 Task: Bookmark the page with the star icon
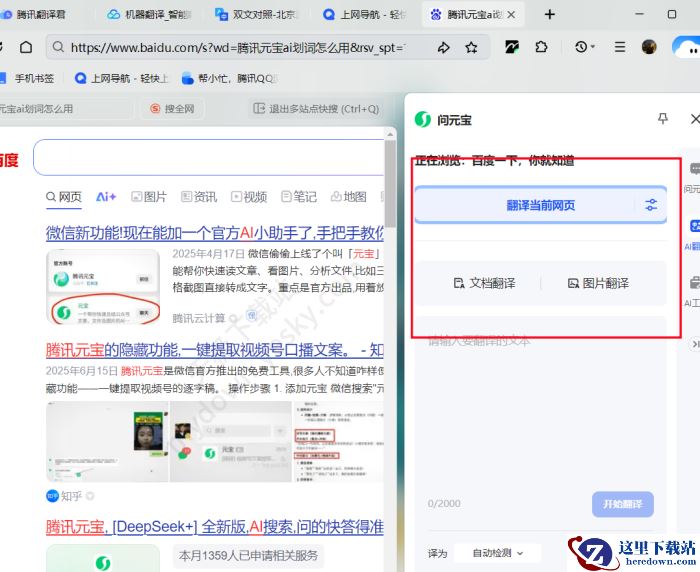(471, 47)
